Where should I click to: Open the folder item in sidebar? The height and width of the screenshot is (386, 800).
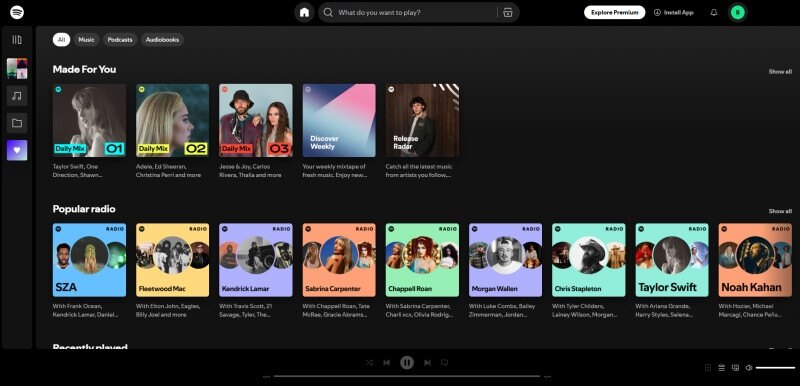pyautogui.click(x=17, y=123)
